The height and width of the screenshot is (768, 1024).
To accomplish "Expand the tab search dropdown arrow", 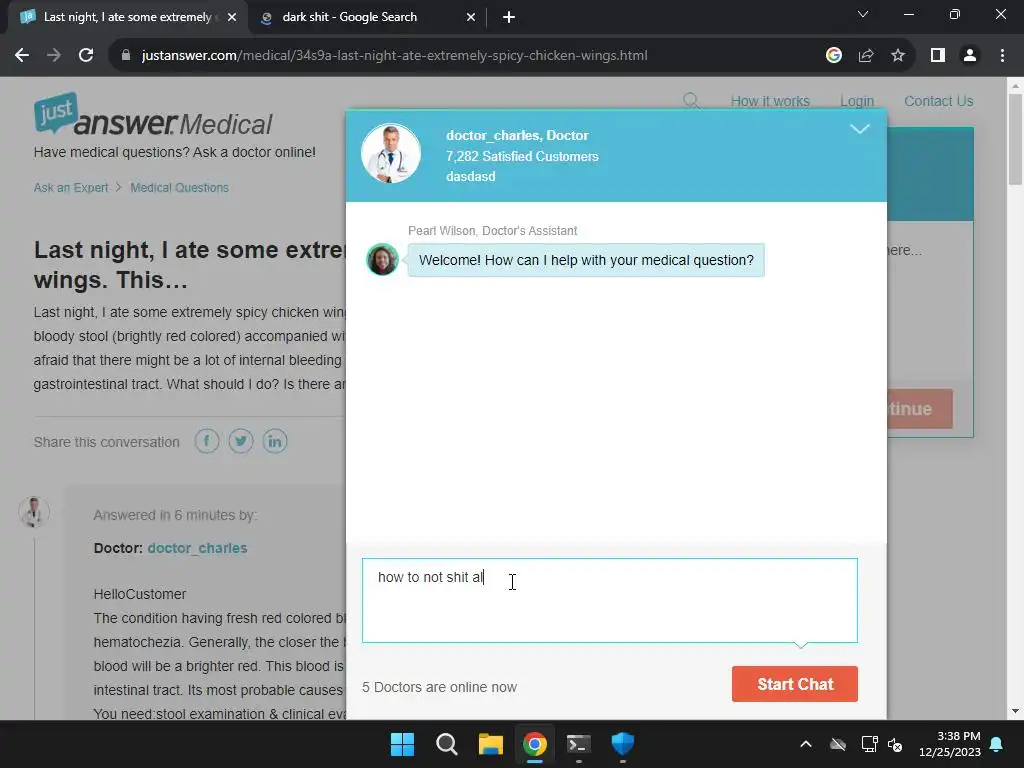I will click(x=863, y=14).
